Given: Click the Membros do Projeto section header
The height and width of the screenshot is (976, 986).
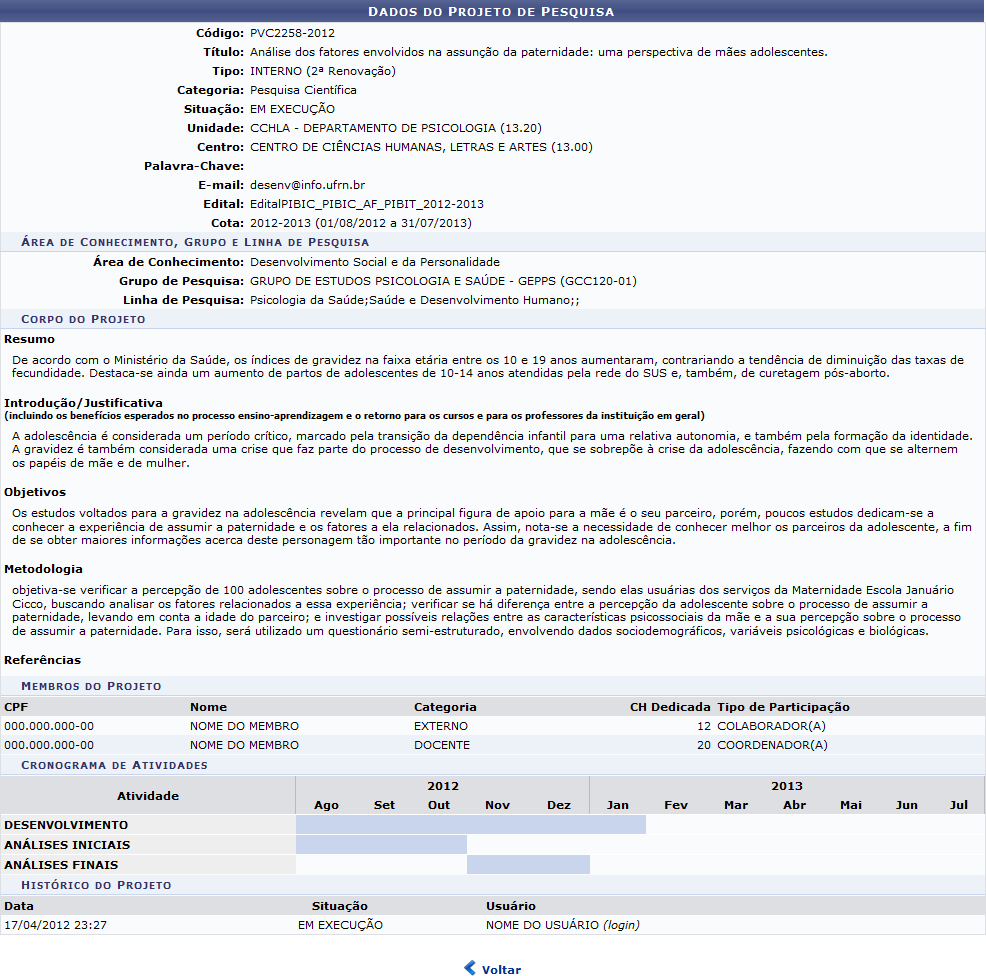Looking at the screenshot, I should pyautogui.click(x=91, y=686).
